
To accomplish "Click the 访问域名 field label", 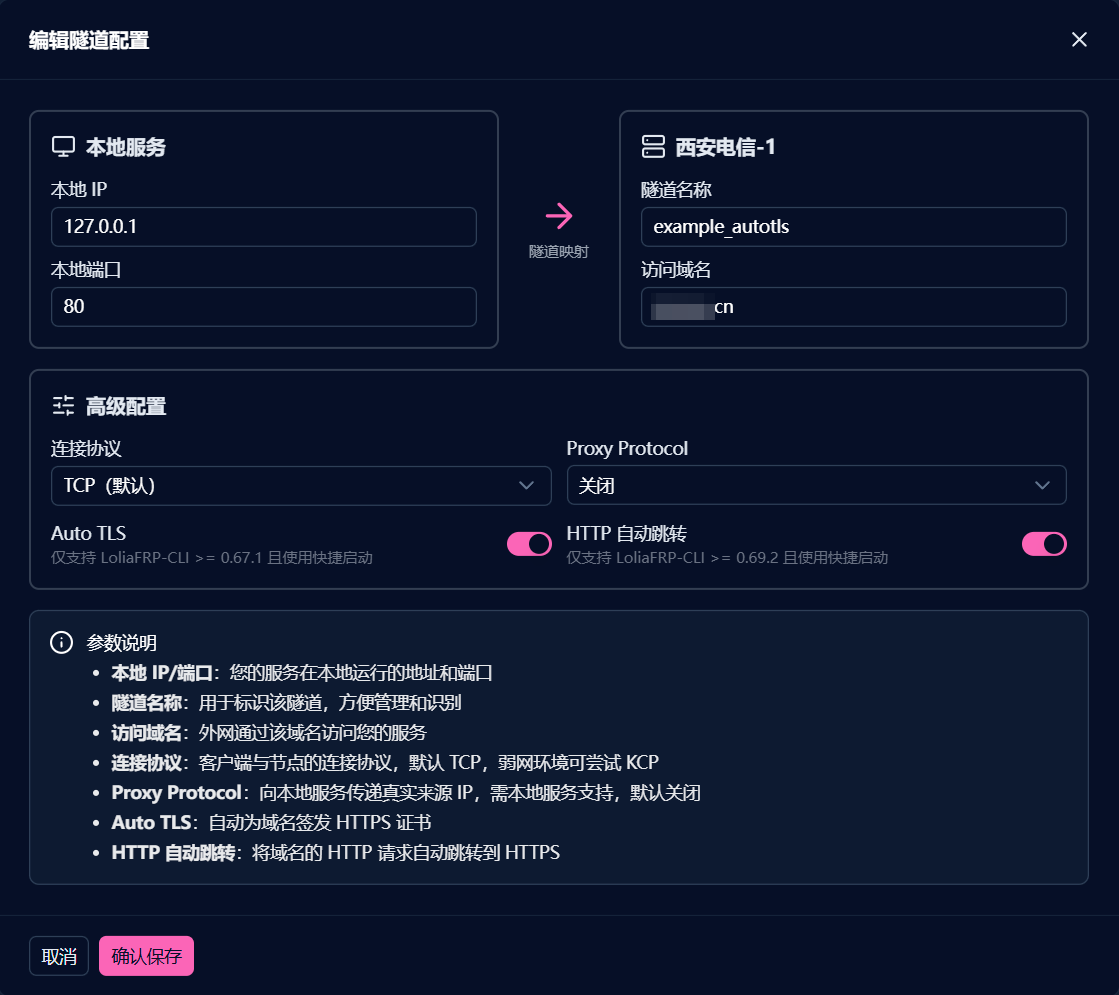I will (676, 269).
